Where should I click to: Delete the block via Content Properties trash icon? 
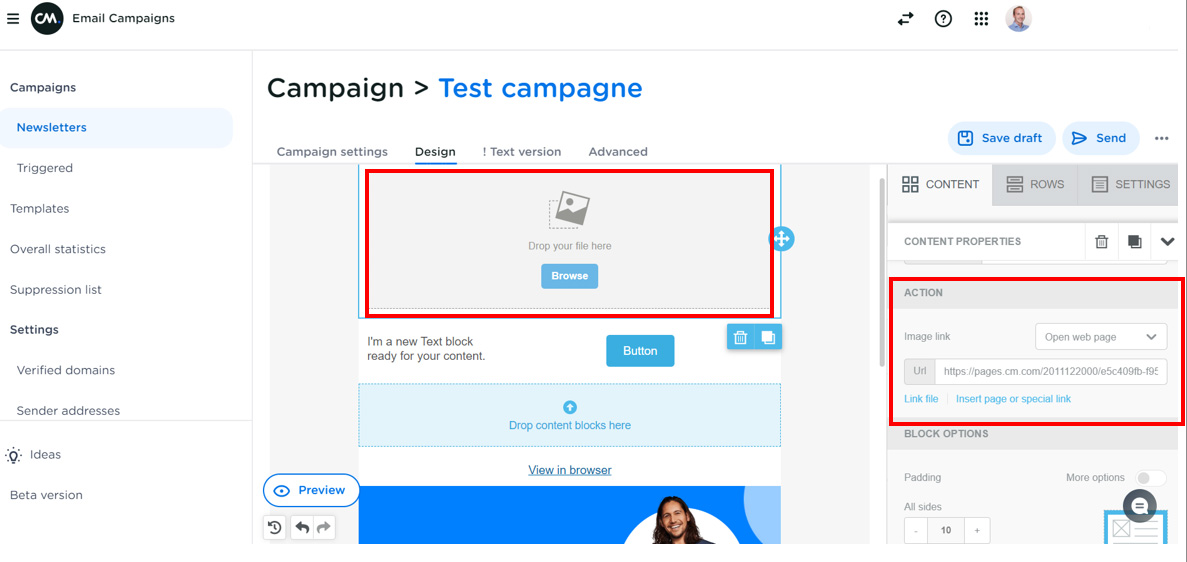coord(1101,241)
